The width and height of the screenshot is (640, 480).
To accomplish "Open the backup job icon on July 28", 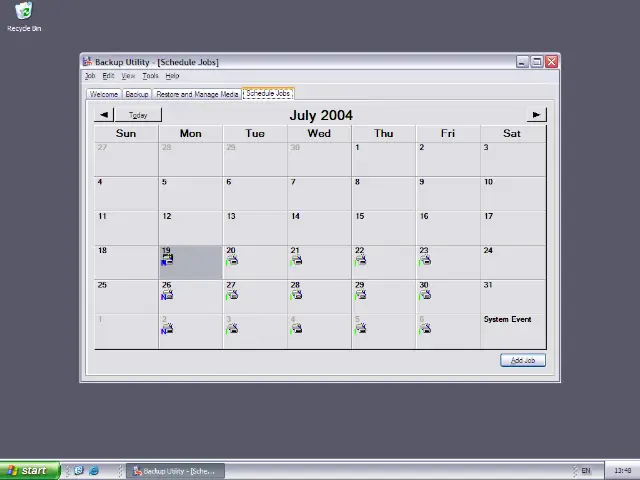I will click(x=296, y=295).
